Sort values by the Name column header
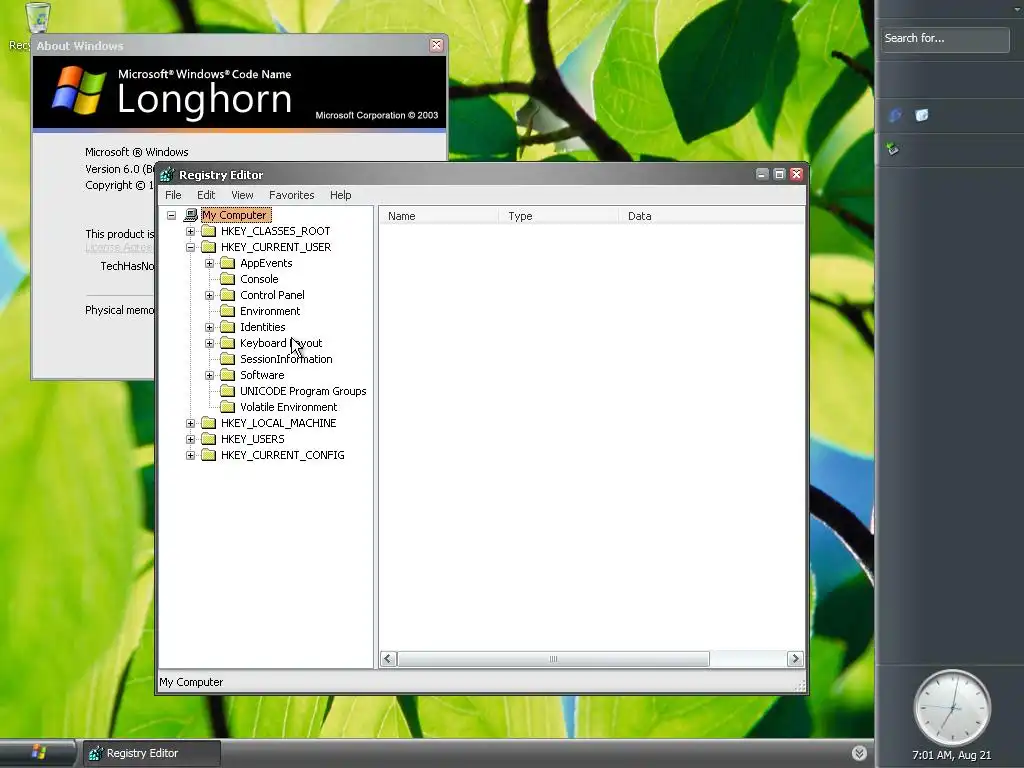1024x768 pixels. click(438, 216)
